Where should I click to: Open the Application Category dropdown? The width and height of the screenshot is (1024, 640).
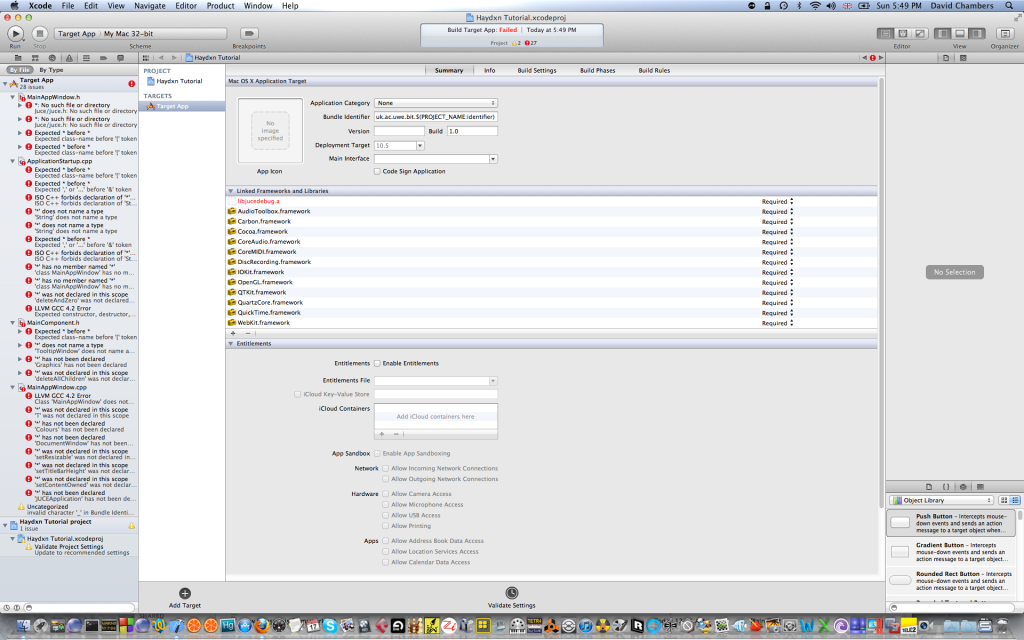436,103
